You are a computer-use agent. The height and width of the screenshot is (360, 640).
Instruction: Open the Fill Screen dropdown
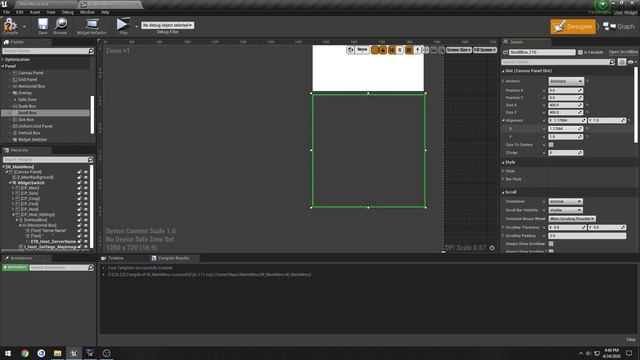point(485,50)
